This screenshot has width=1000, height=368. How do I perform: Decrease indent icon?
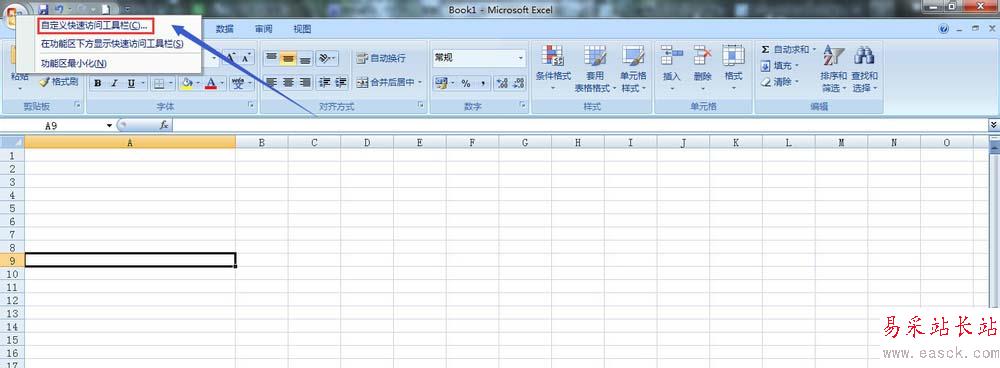[325, 82]
